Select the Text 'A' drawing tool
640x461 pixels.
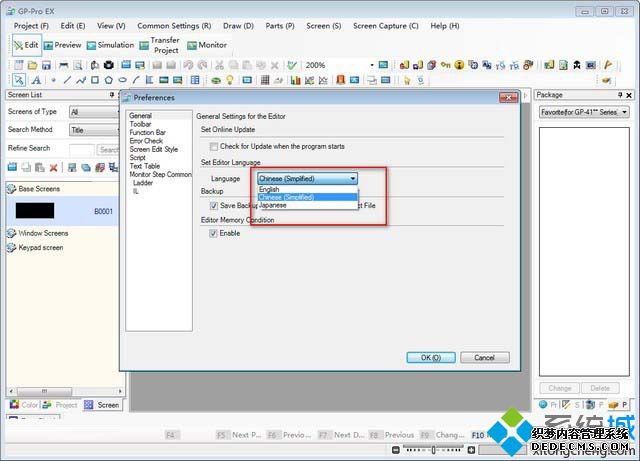click(x=36, y=80)
